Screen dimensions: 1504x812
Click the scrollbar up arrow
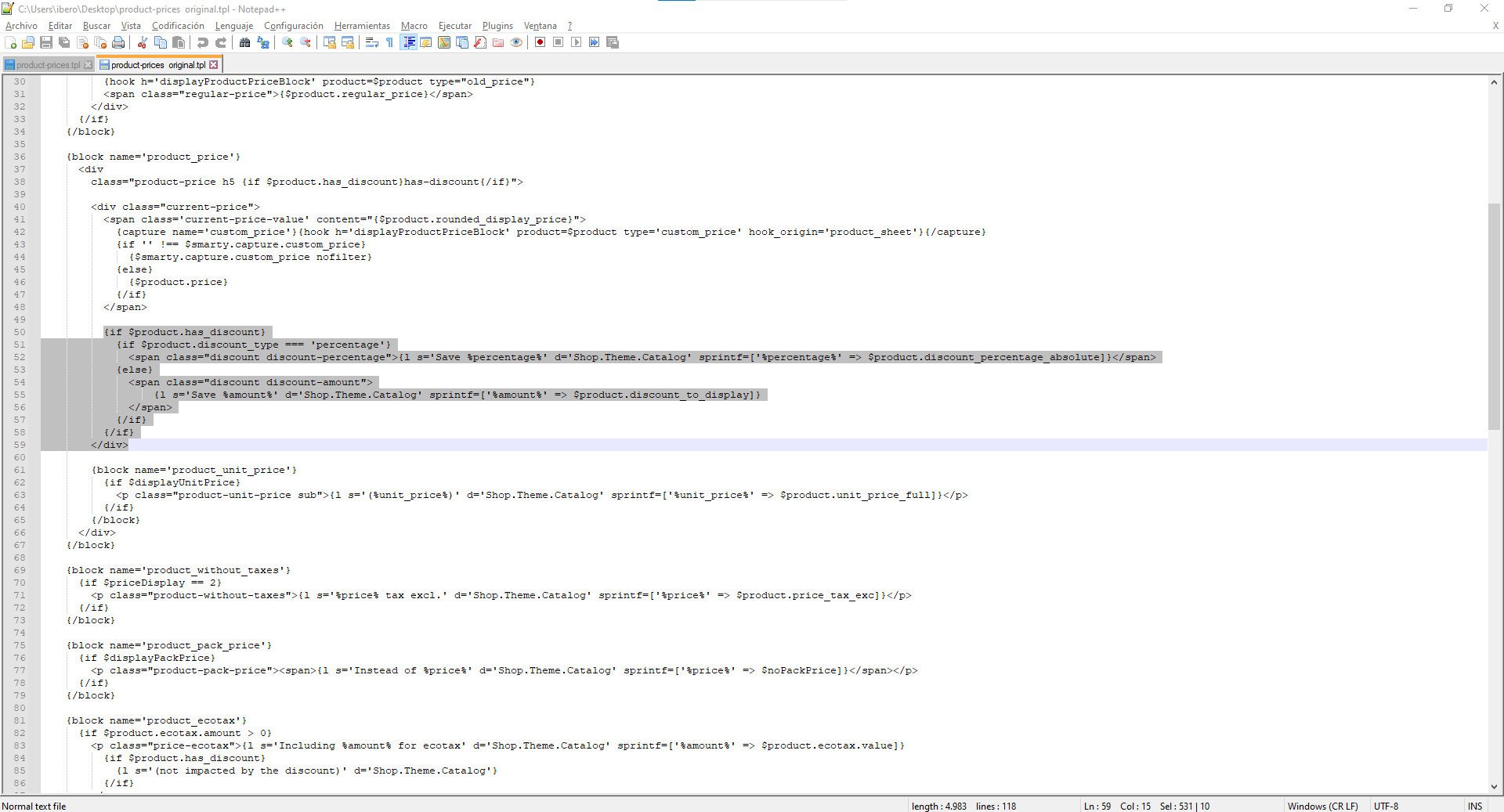pyautogui.click(x=1494, y=81)
